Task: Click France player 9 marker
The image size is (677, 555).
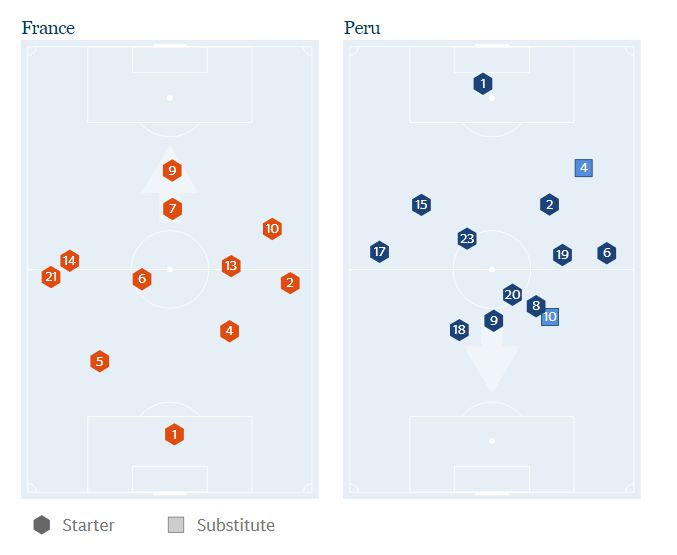Action: 172,171
